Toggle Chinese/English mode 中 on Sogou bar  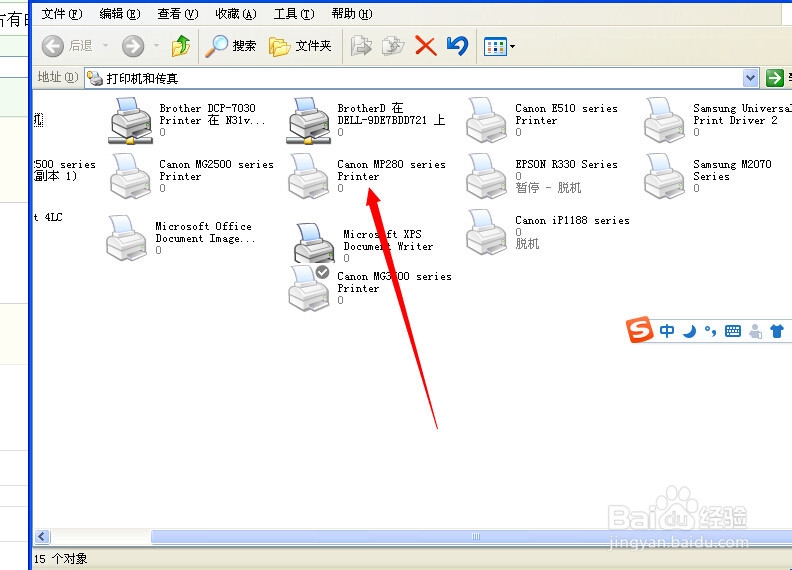pos(667,331)
